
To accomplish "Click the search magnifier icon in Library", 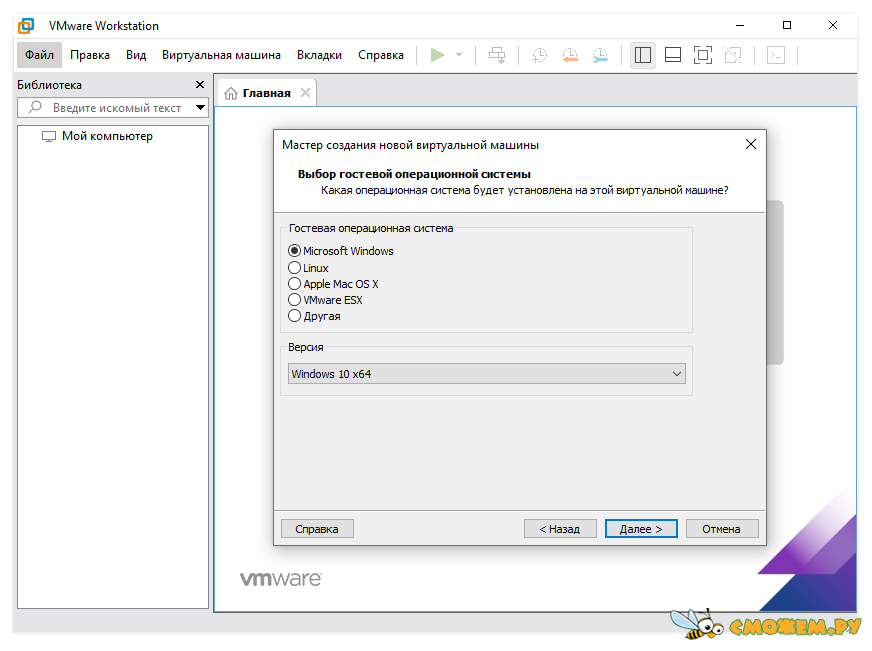I will click(36, 107).
